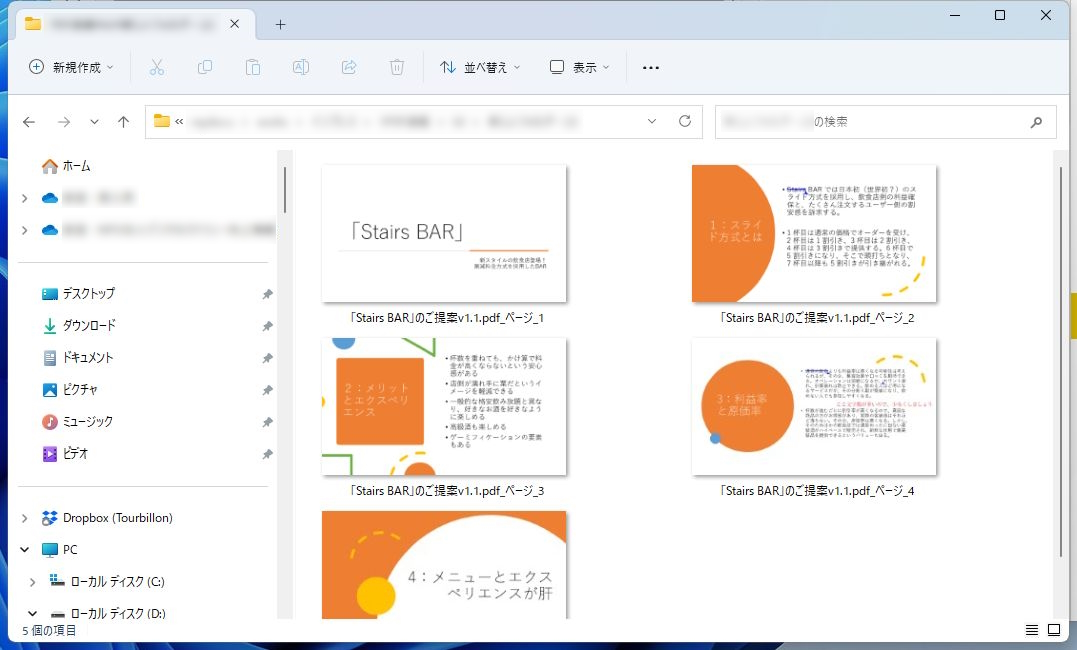Cut the selected item using scissors icon
The height and width of the screenshot is (650, 1077).
pos(156,67)
